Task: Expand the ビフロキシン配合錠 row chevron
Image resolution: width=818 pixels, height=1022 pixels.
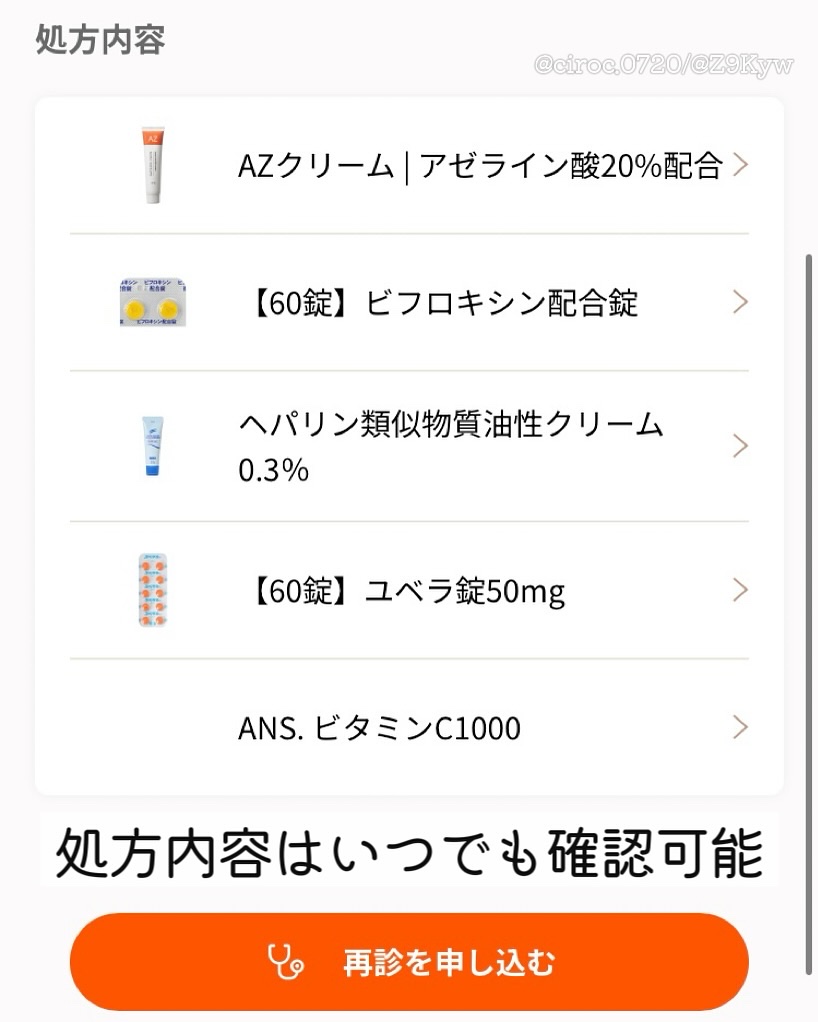Action: (x=740, y=302)
